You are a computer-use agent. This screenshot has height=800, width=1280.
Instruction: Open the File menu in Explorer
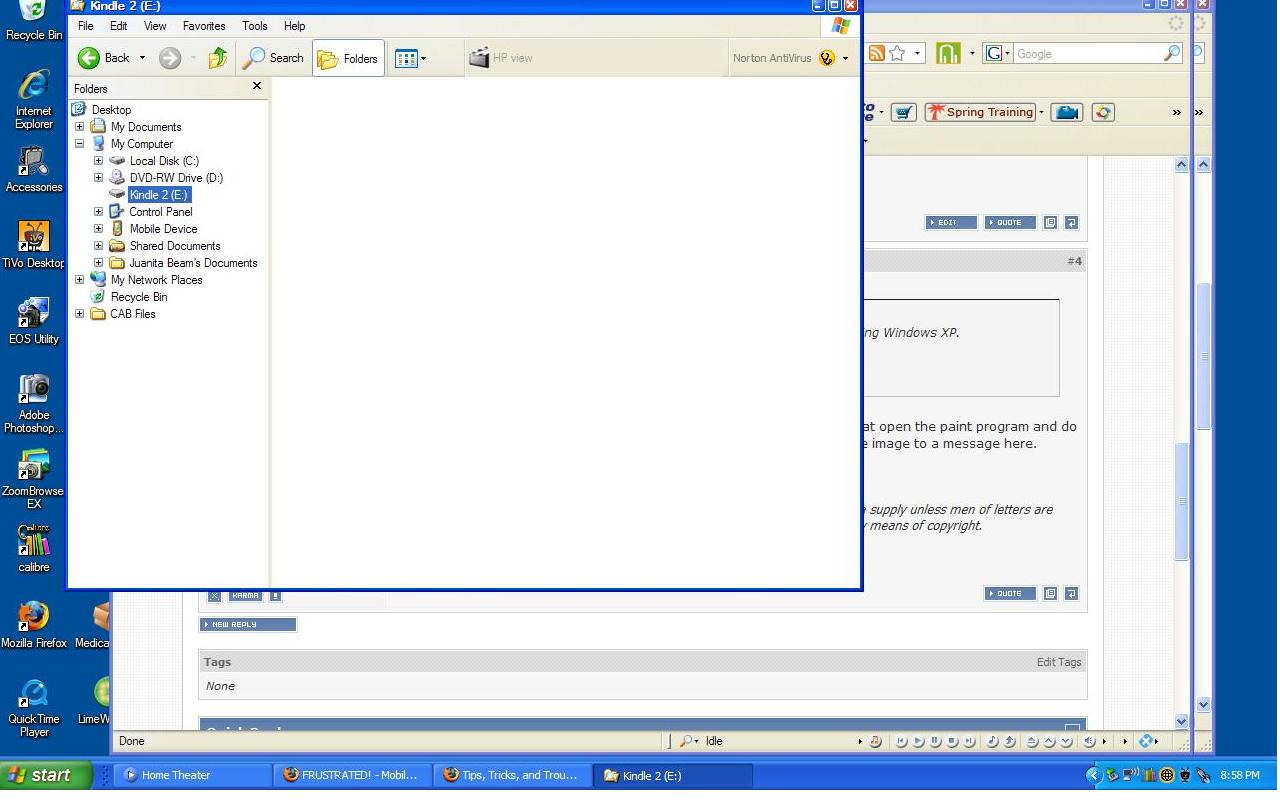point(86,26)
